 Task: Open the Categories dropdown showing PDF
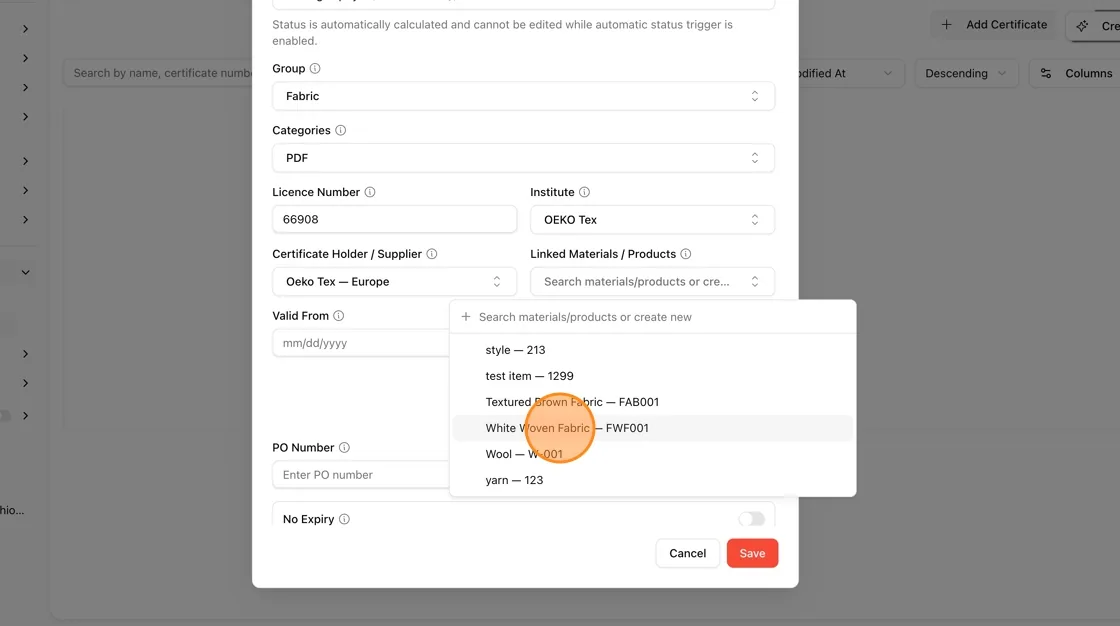pyautogui.click(x=524, y=158)
